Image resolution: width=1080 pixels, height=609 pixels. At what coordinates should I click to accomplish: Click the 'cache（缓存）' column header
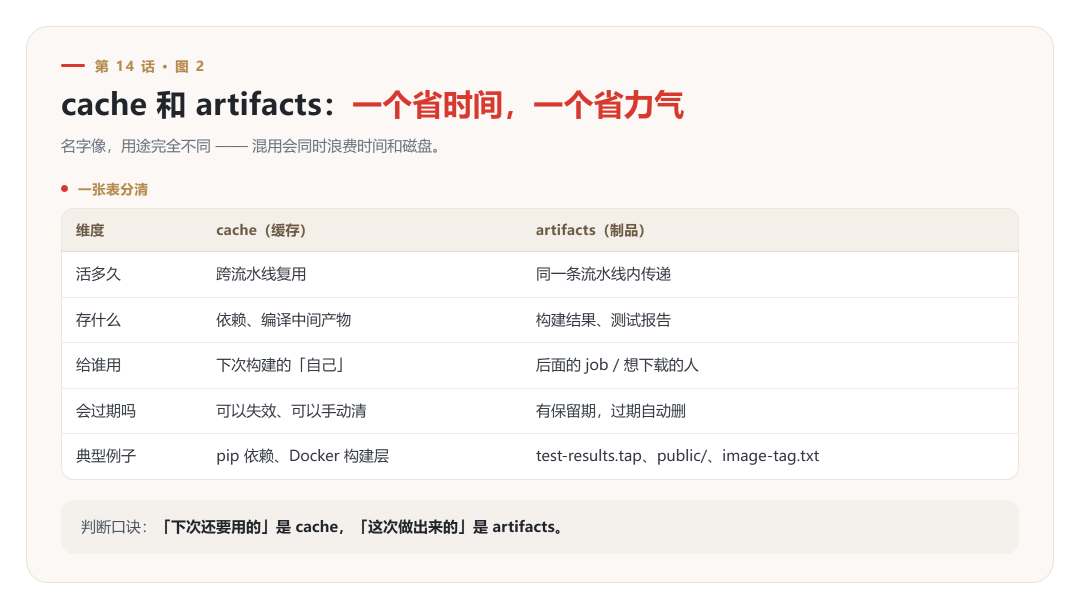[261, 230]
